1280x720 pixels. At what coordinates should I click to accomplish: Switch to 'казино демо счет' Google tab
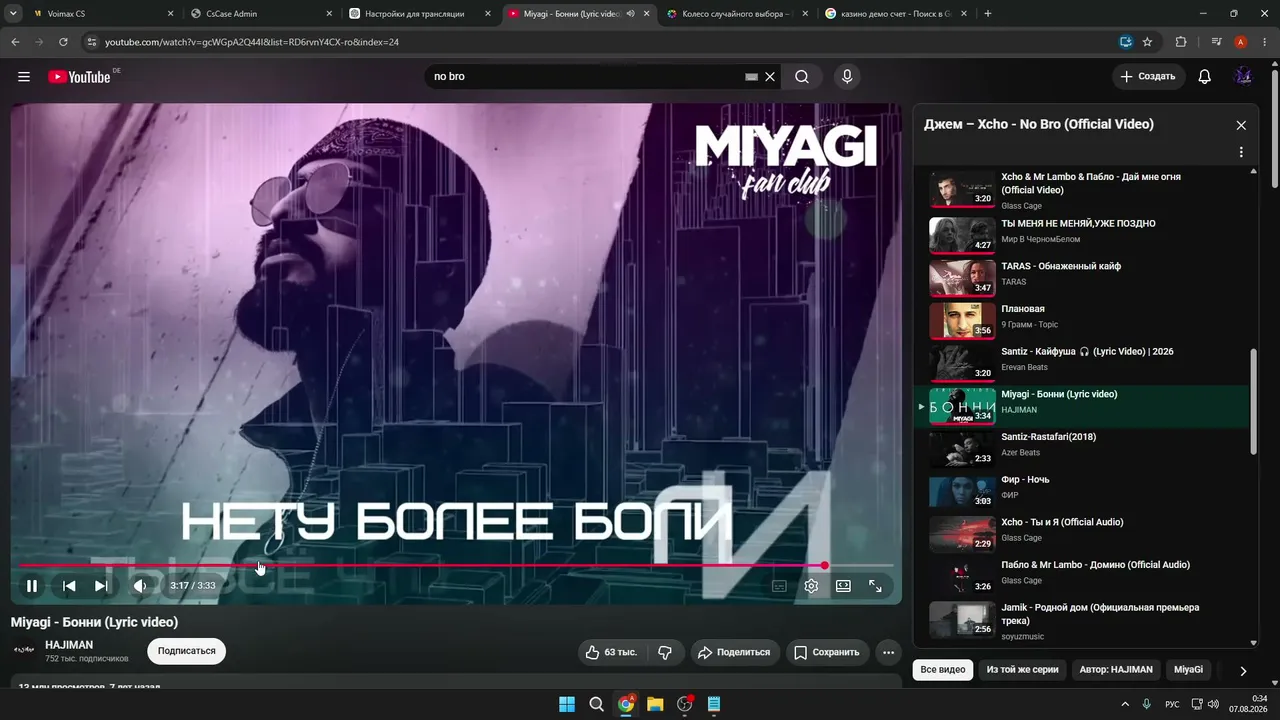898,14
